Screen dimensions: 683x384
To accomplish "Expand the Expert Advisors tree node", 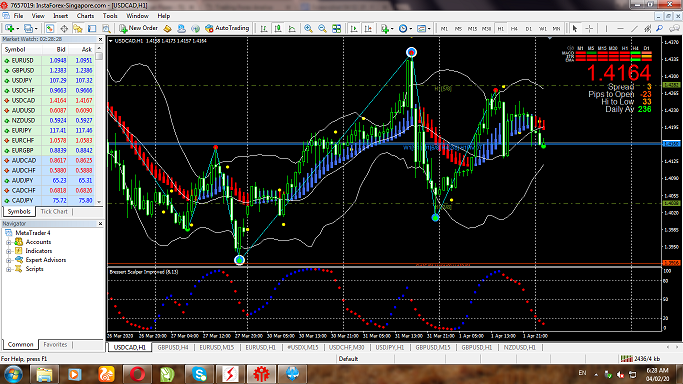I will [x=8, y=260].
